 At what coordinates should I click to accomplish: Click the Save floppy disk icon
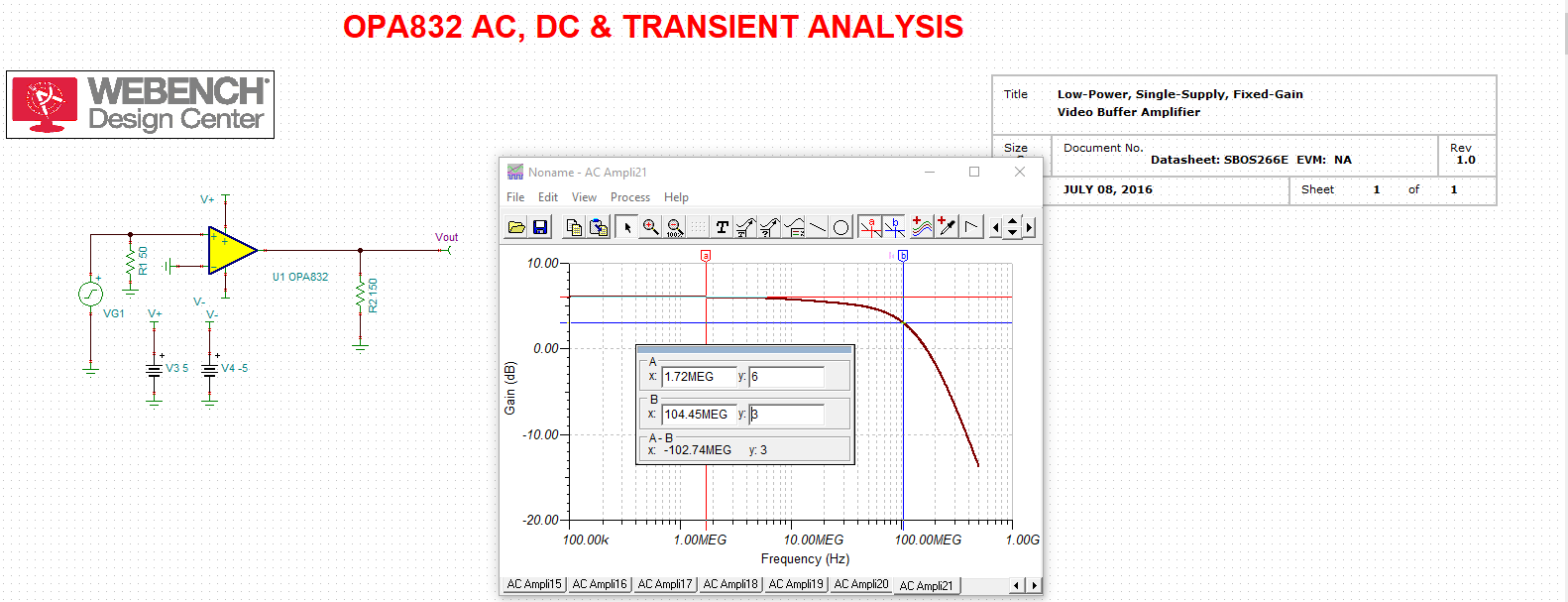click(540, 227)
